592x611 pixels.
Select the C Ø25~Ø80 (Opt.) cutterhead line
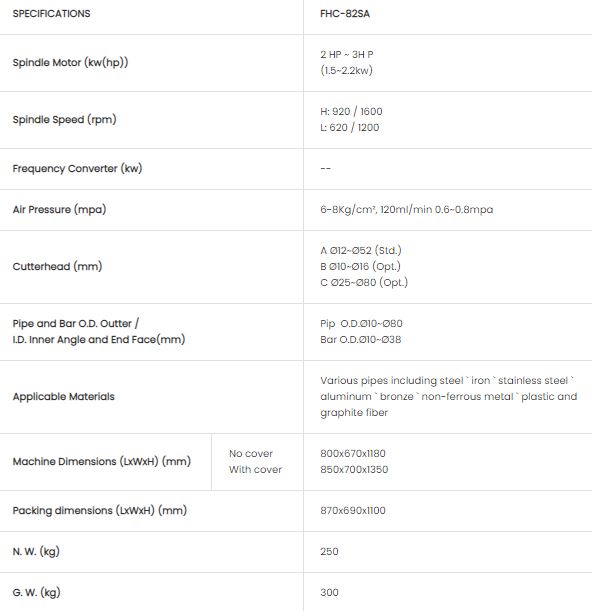click(364, 282)
